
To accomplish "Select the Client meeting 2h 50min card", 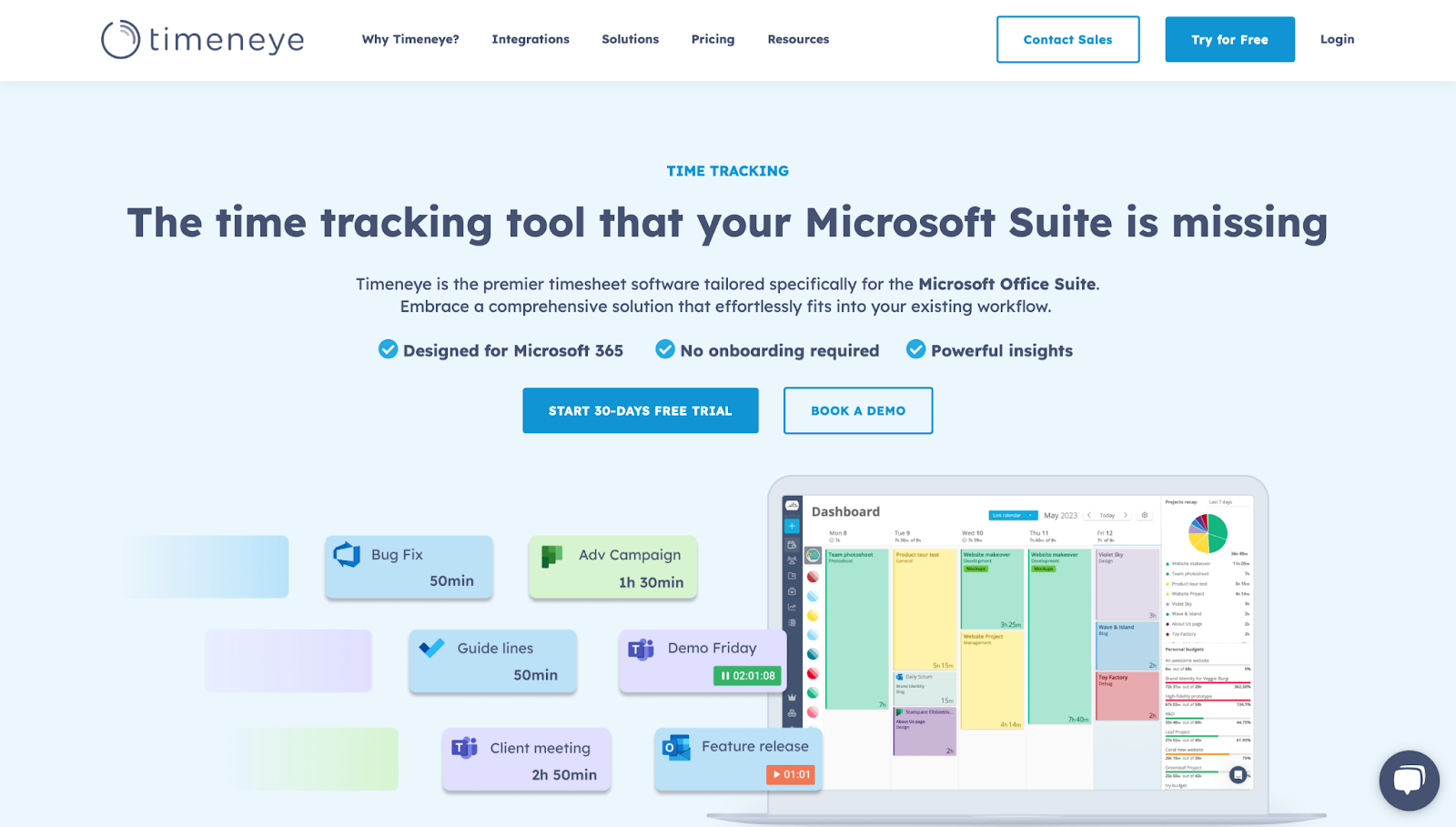I will tap(526, 760).
